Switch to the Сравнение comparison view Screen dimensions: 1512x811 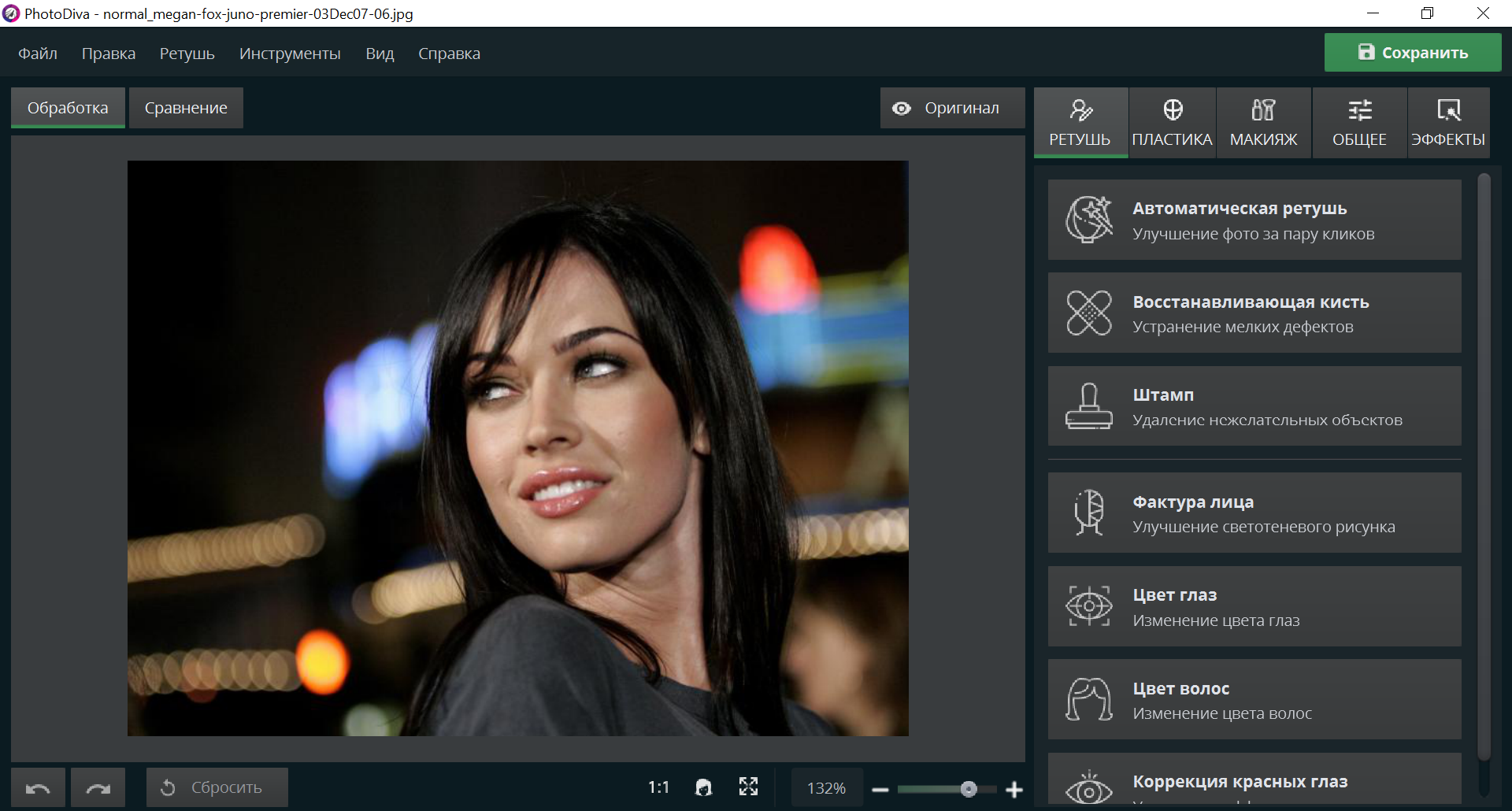point(186,108)
